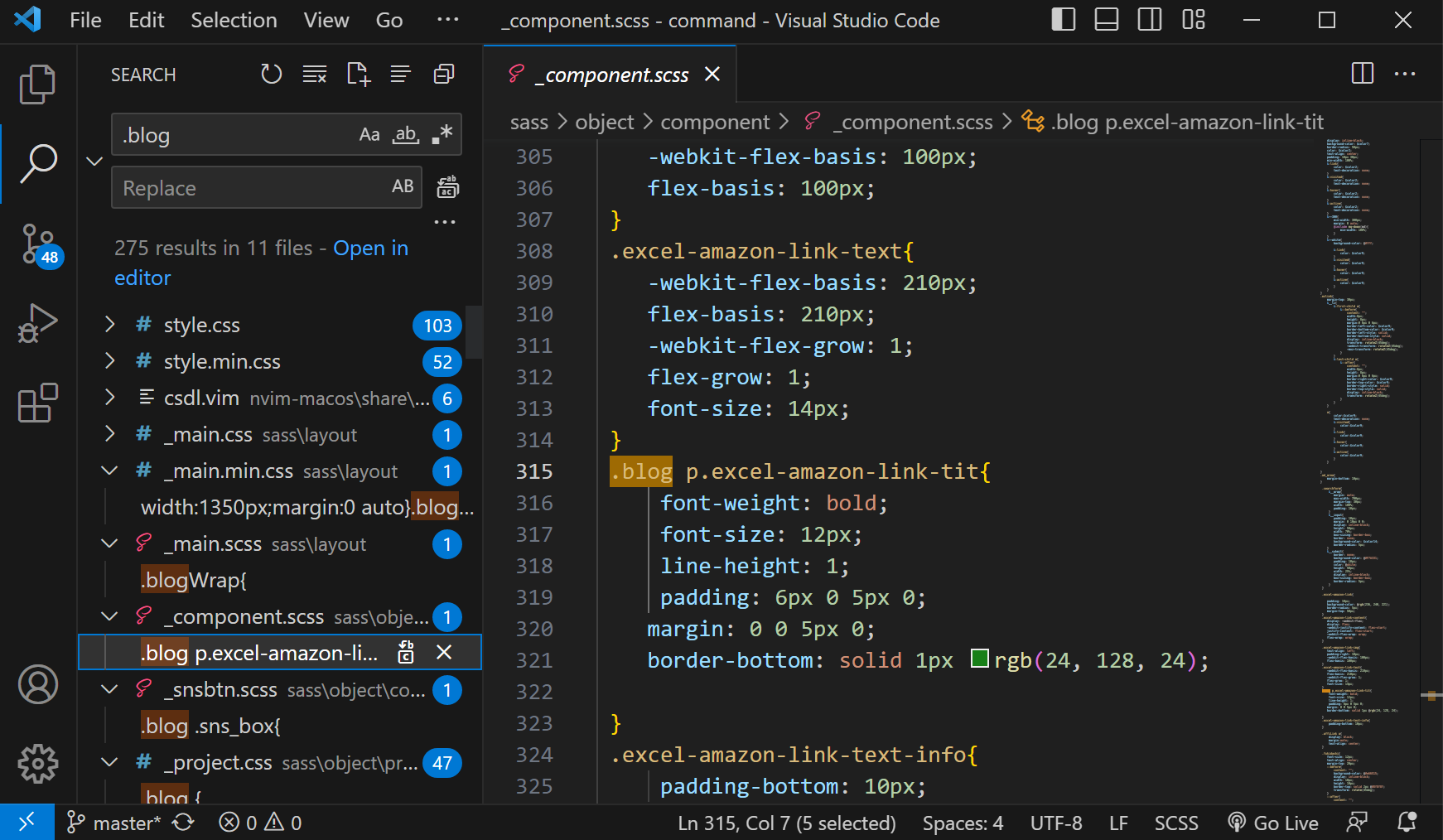Refresh the search results
The height and width of the screenshot is (840, 1443).
[271, 74]
